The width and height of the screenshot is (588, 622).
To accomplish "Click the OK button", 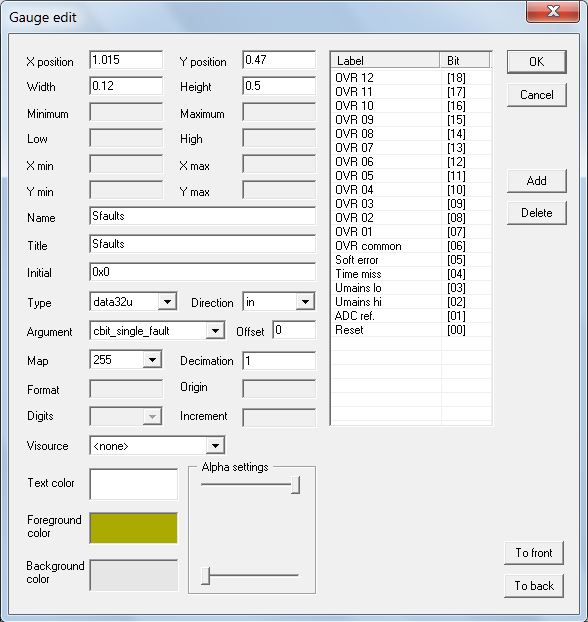I will tap(536, 61).
